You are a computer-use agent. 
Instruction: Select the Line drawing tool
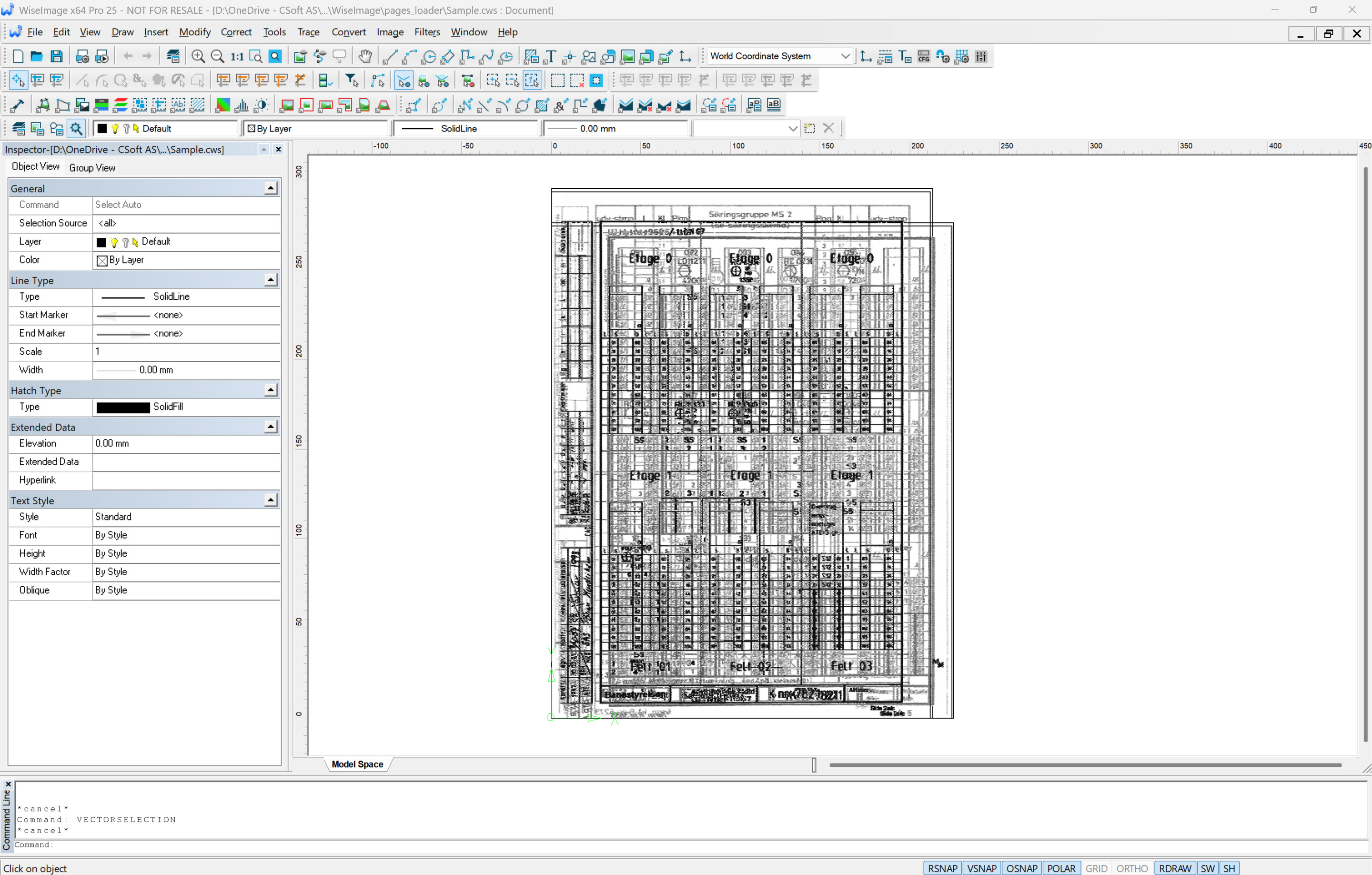tap(390, 56)
